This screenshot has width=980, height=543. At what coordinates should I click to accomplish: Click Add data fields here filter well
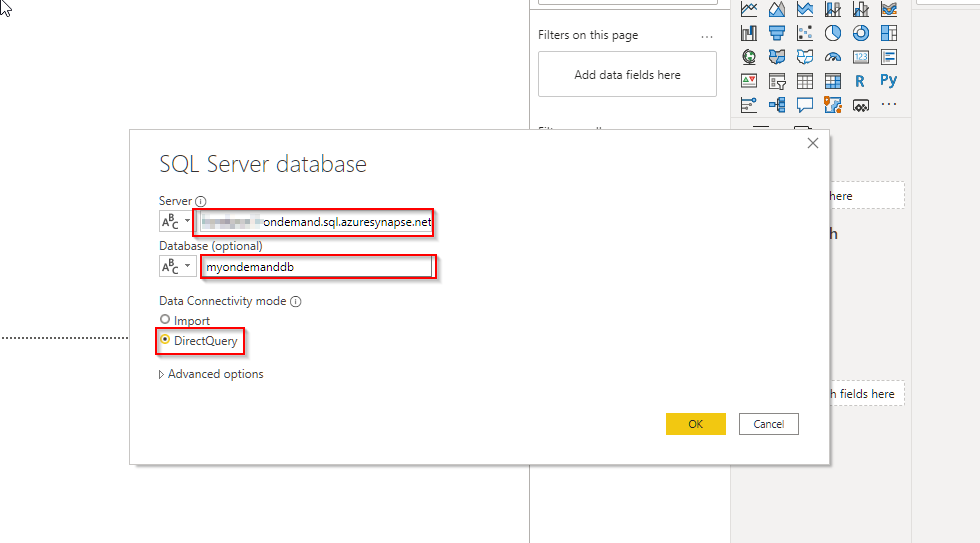point(628,74)
